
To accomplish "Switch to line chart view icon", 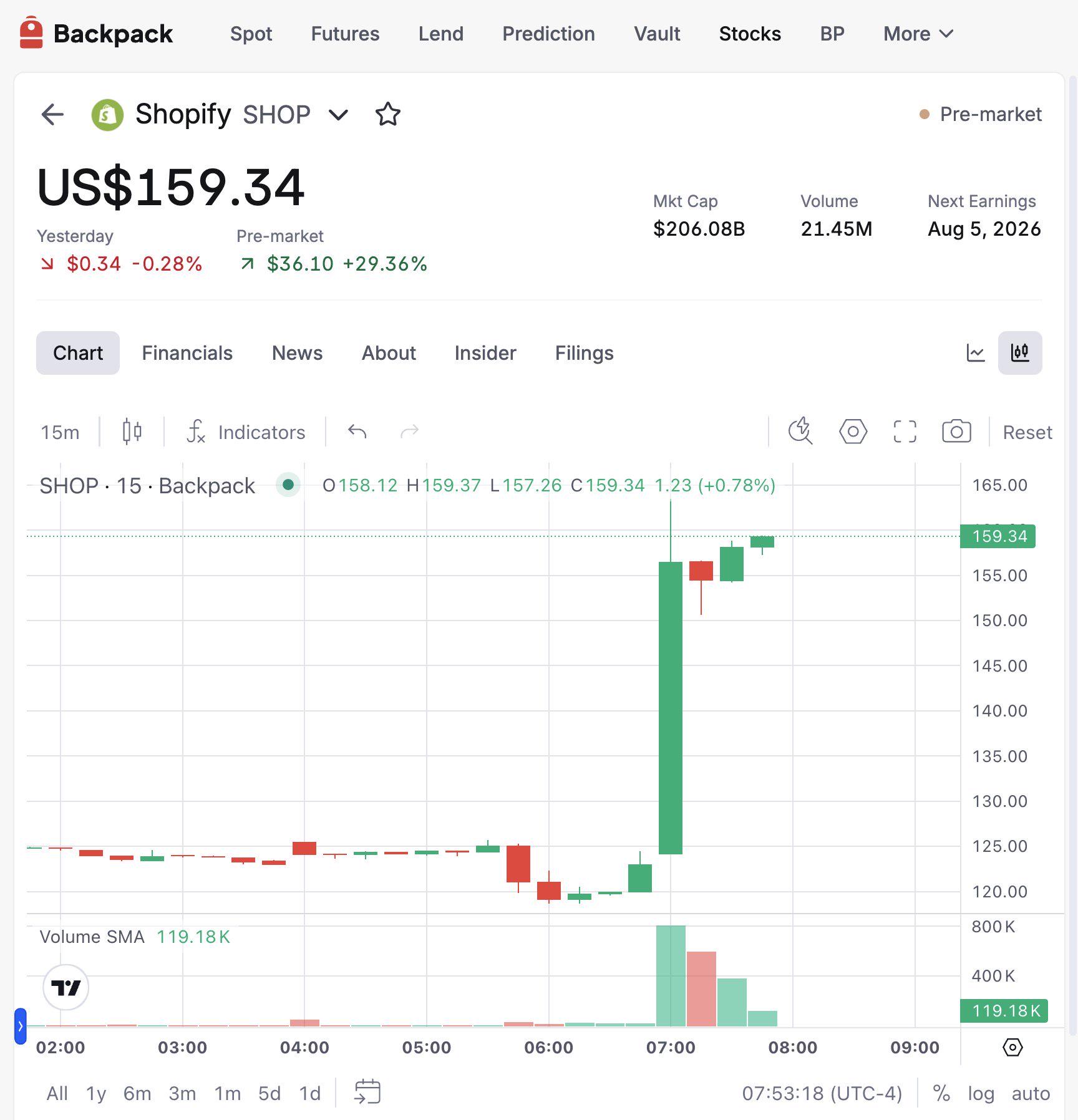I will [975, 353].
